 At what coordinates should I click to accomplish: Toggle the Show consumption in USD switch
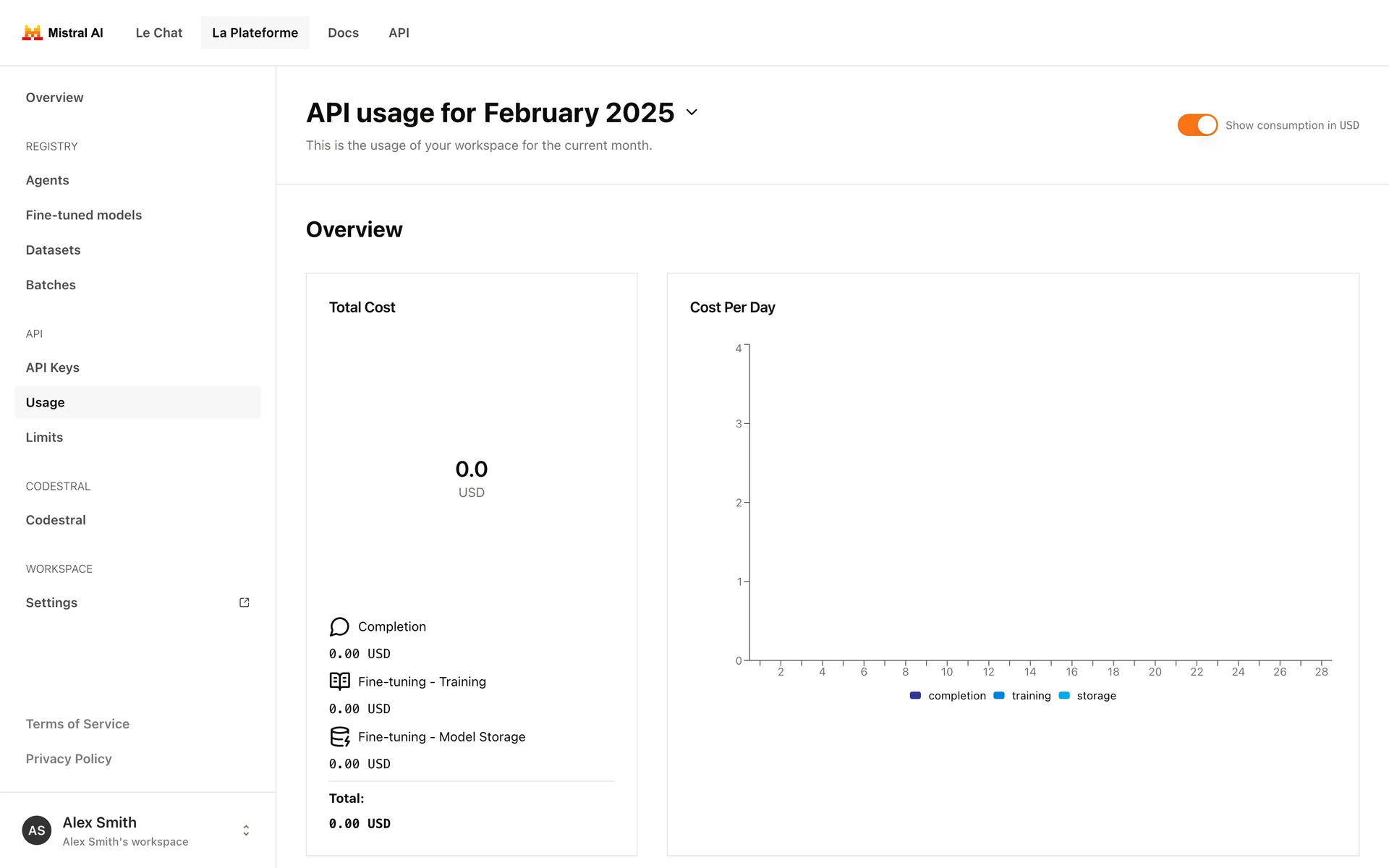1197,125
